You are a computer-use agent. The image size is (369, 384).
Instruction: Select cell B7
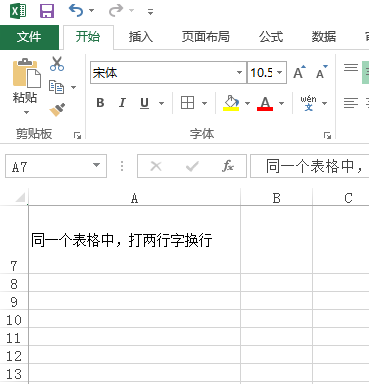click(x=276, y=240)
